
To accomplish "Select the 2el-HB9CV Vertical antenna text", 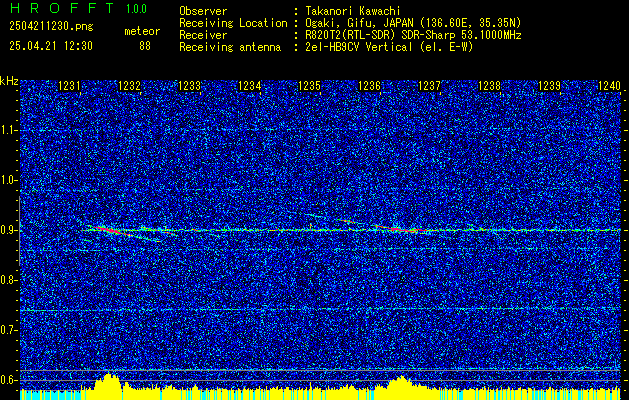I will [x=389, y=47].
